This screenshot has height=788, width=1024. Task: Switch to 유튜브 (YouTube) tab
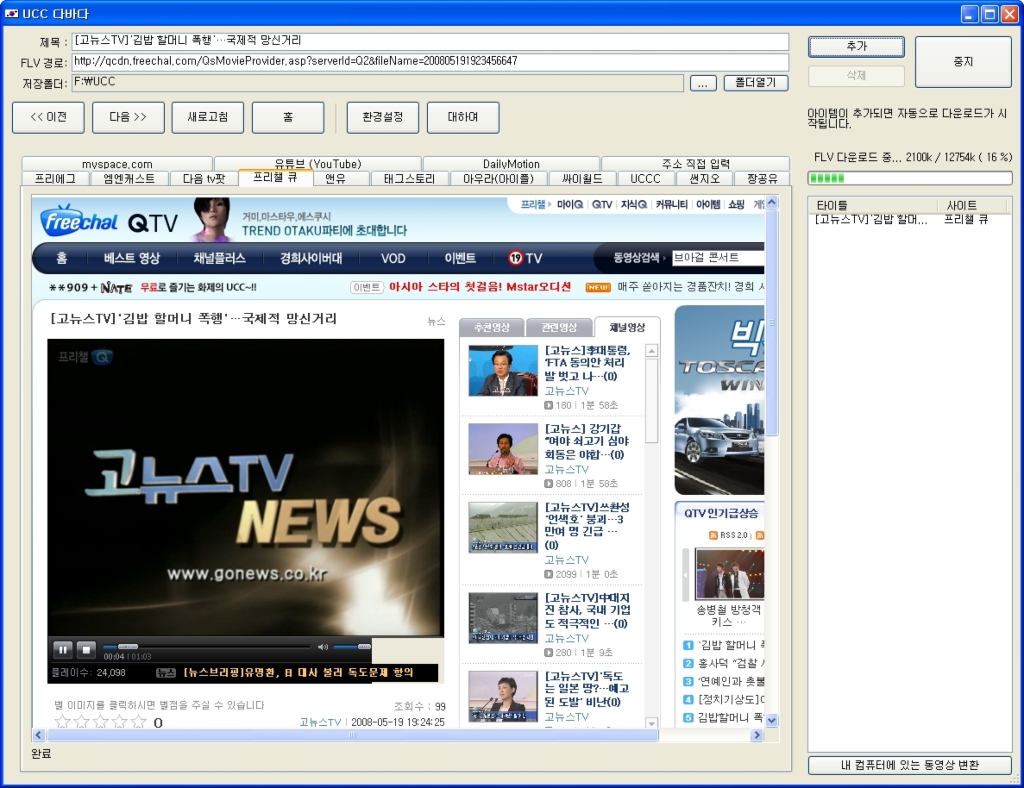[317, 164]
